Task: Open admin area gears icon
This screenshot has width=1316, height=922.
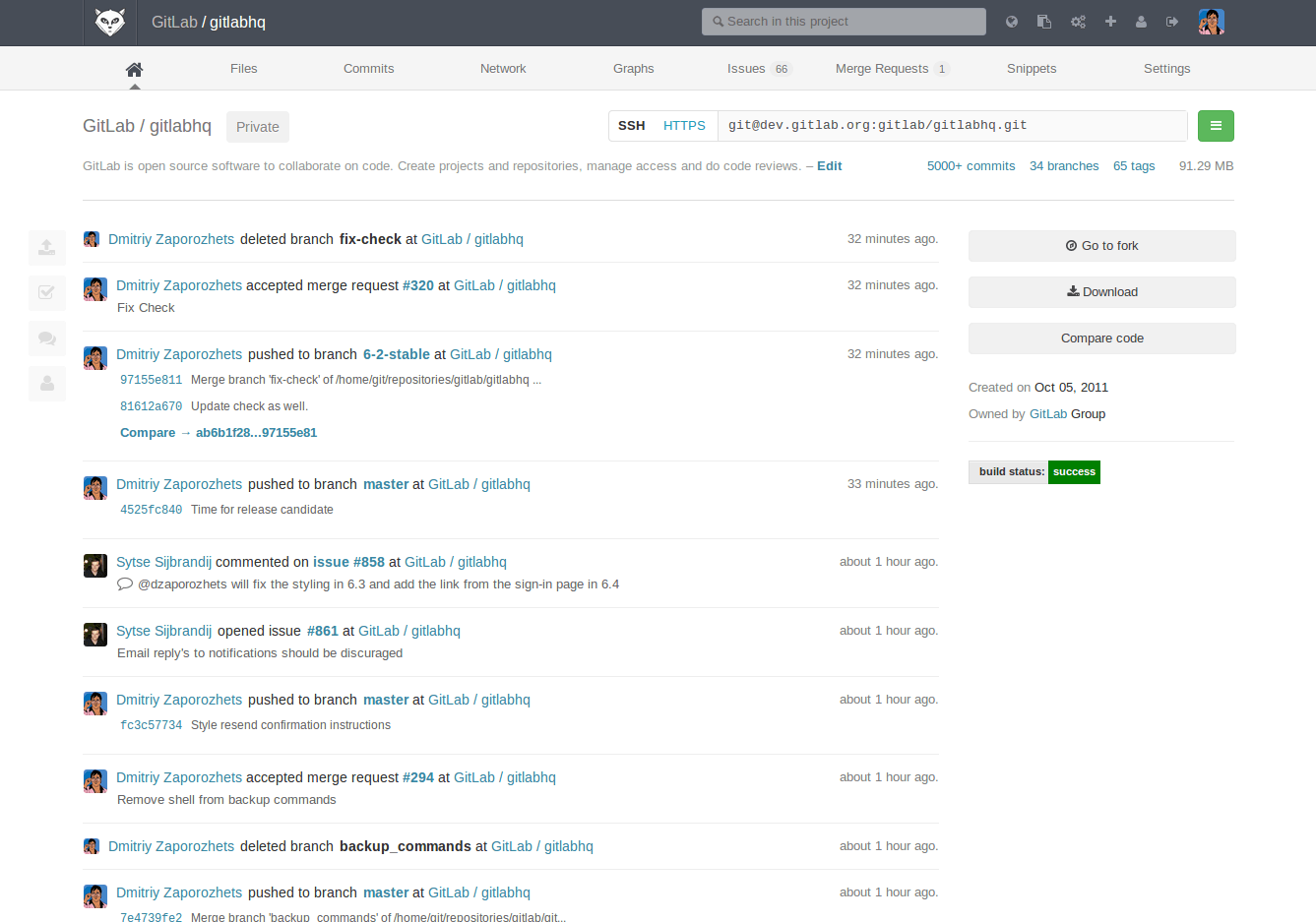Action: (x=1078, y=22)
